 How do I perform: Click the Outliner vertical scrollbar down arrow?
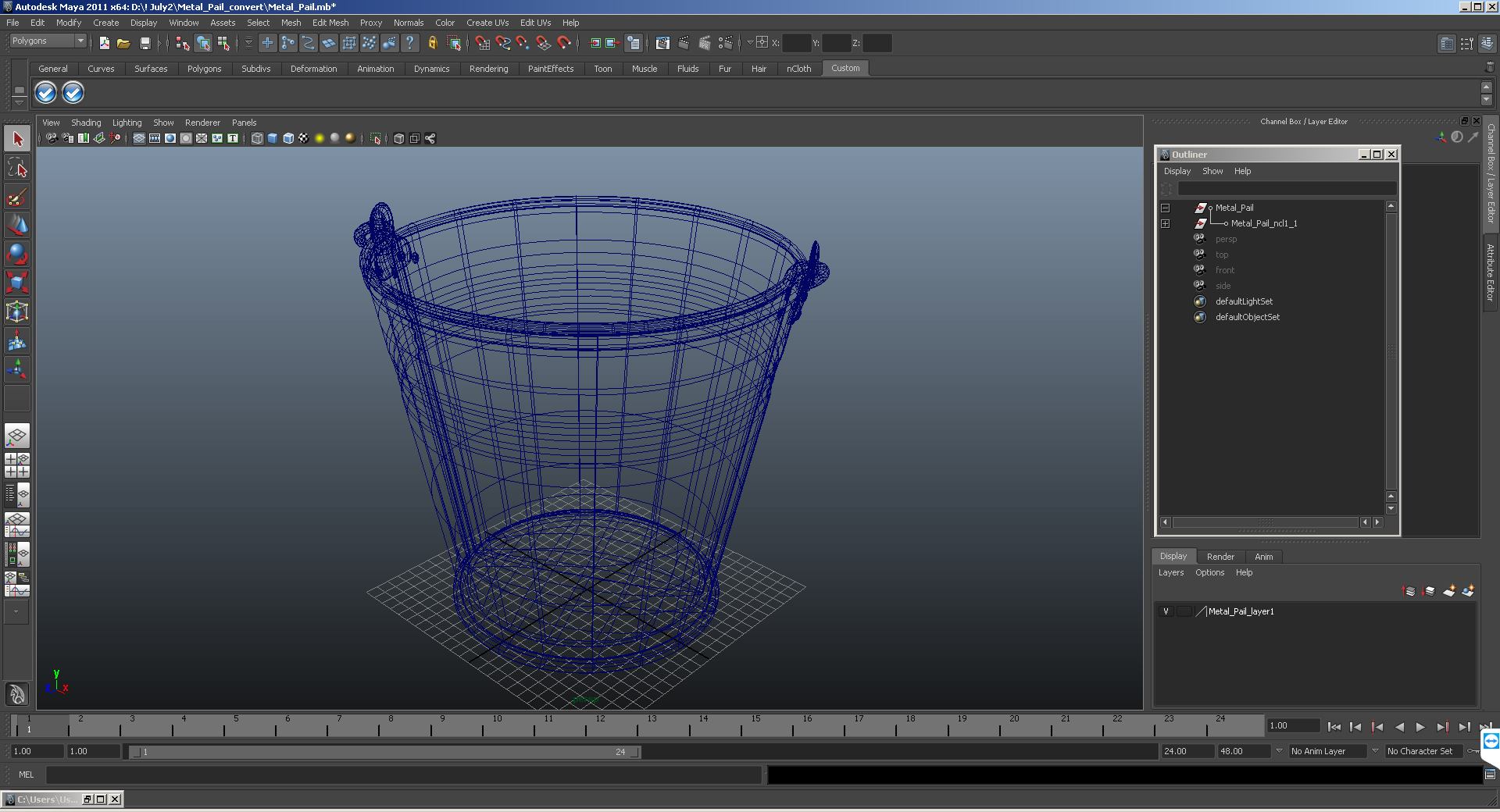click(1391, 509)
